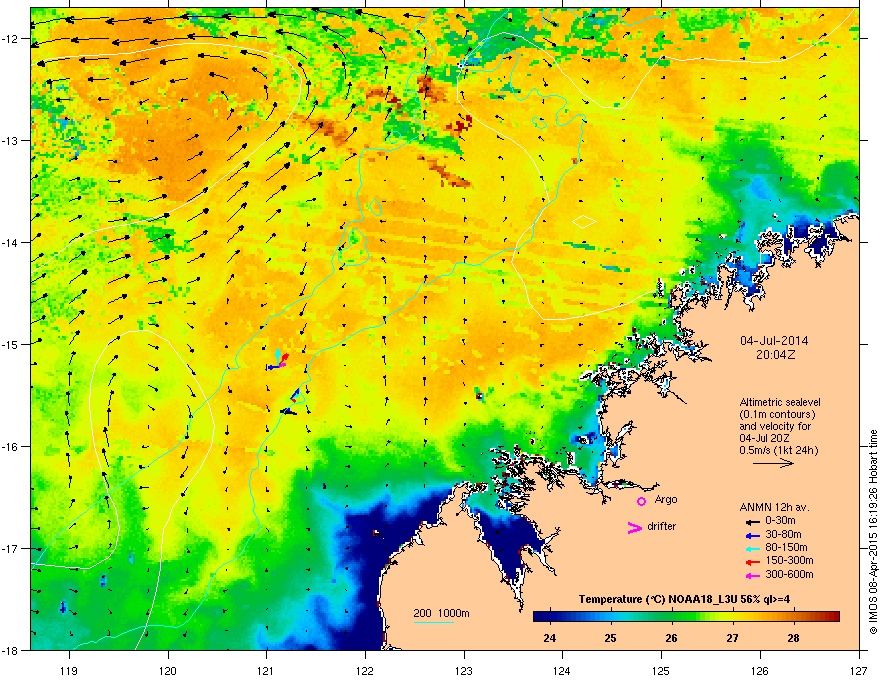The height and width of the screenshot is (680, 880).
Task: Click the latitude axis label '-13'
Action: pyautogui.click(x=11, y=141)
